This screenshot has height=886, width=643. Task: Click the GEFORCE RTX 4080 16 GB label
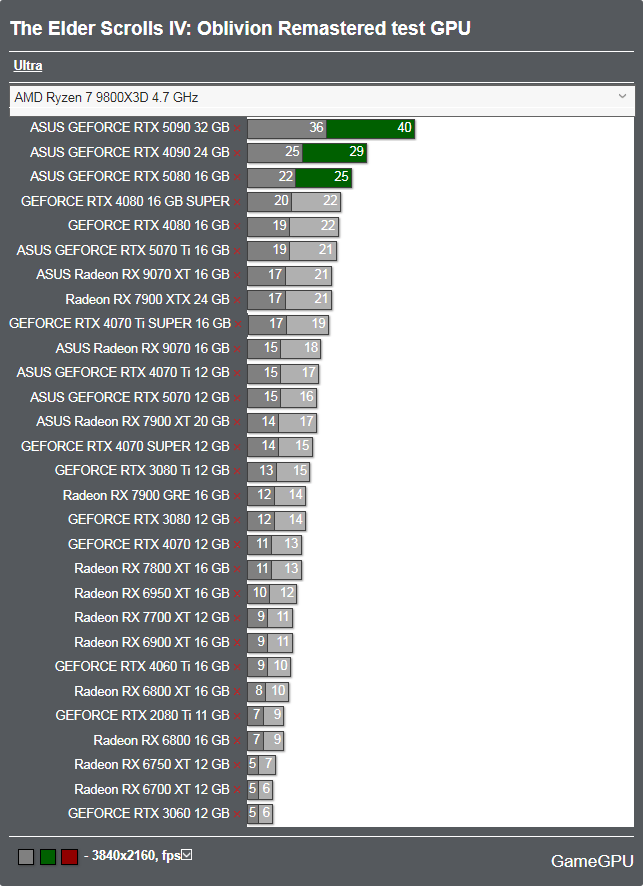coord(149,225)
